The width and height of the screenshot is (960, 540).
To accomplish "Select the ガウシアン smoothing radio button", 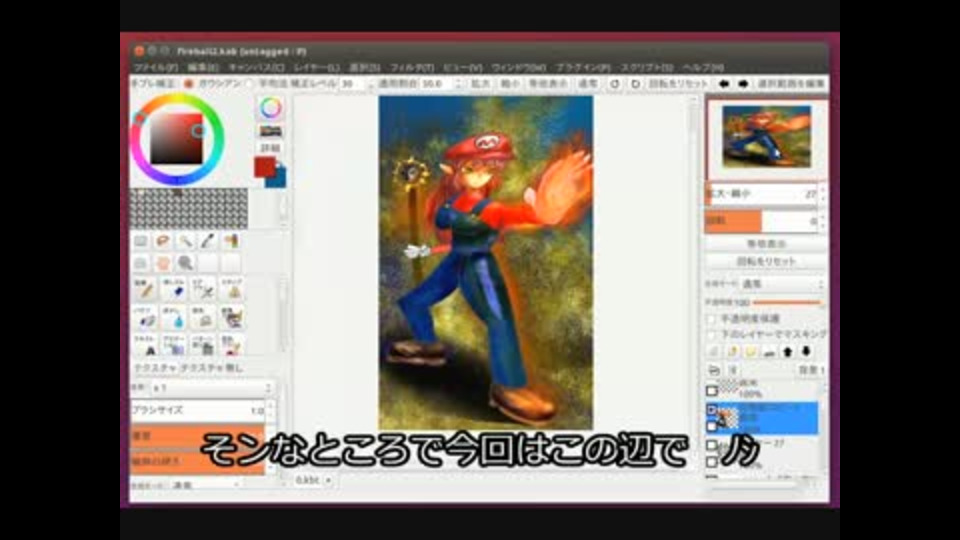I will pyautogui.click(x=189, y=84).
